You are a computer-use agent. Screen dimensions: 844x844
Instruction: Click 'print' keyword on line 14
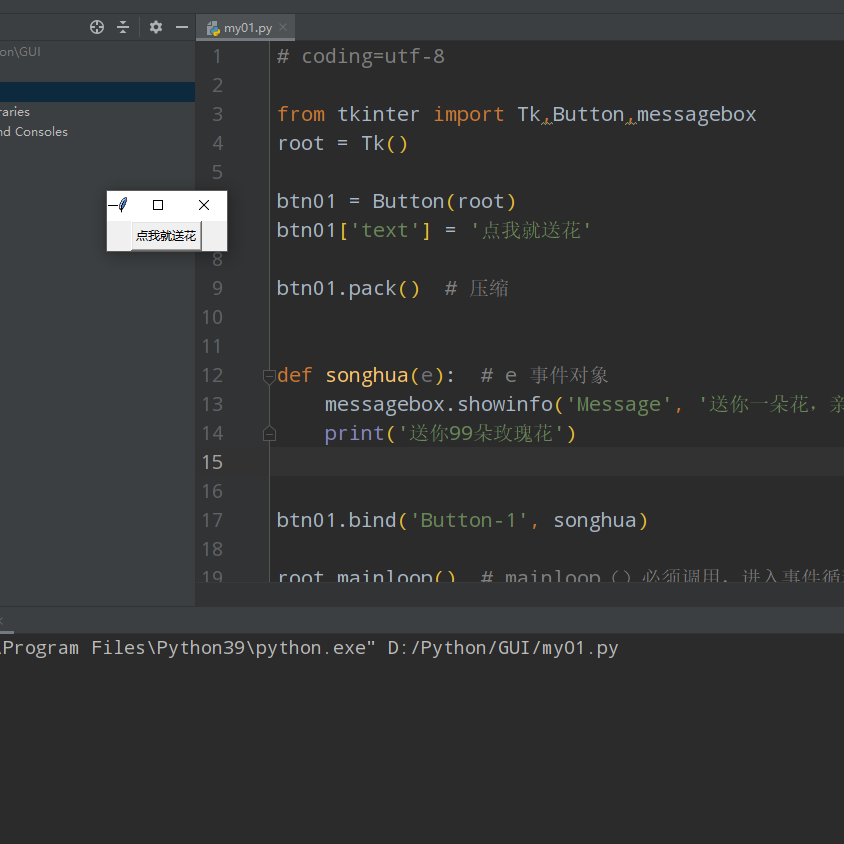coord(354,433)
